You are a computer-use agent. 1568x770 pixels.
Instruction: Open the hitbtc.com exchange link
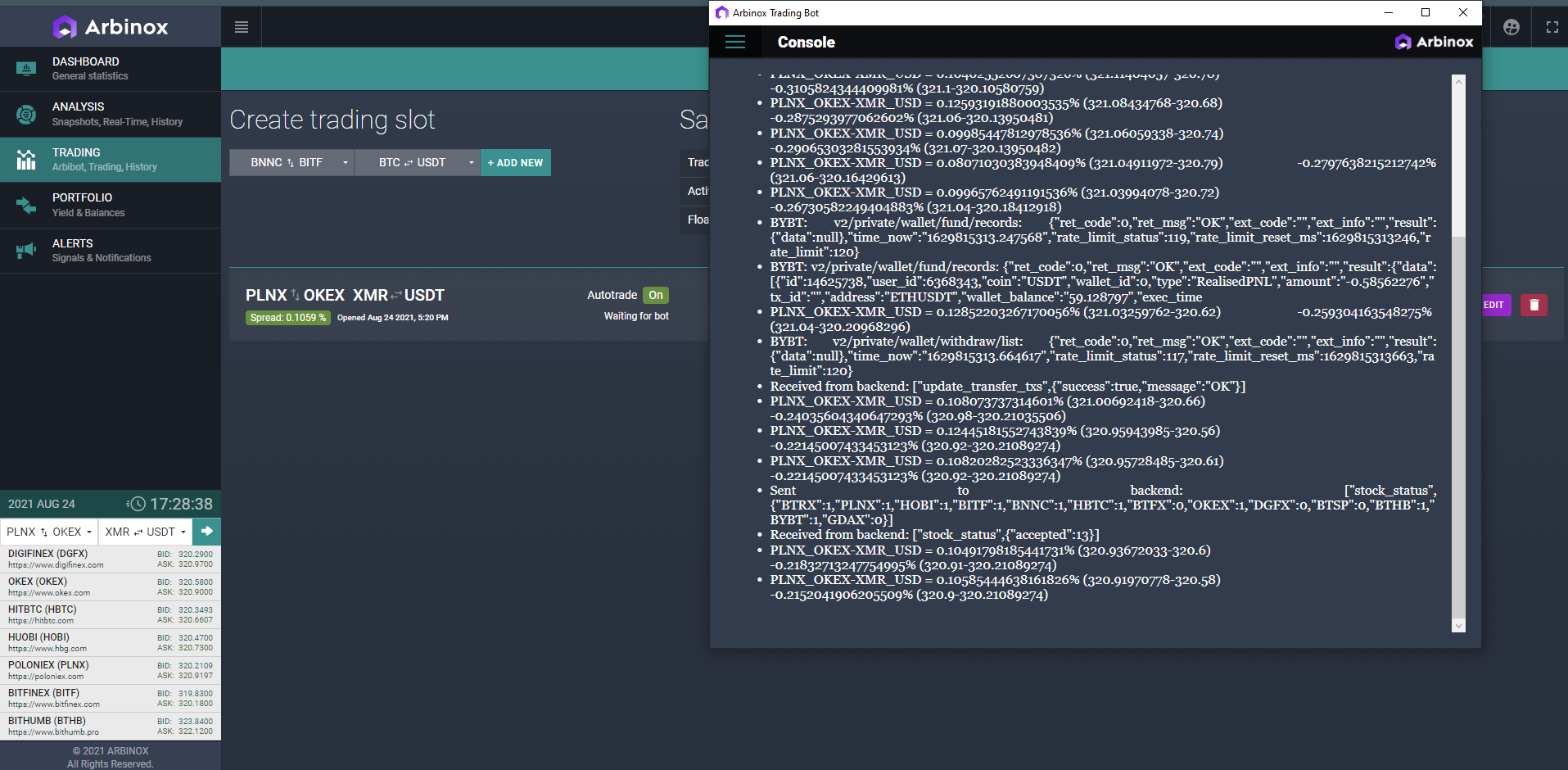pos(41,620)
